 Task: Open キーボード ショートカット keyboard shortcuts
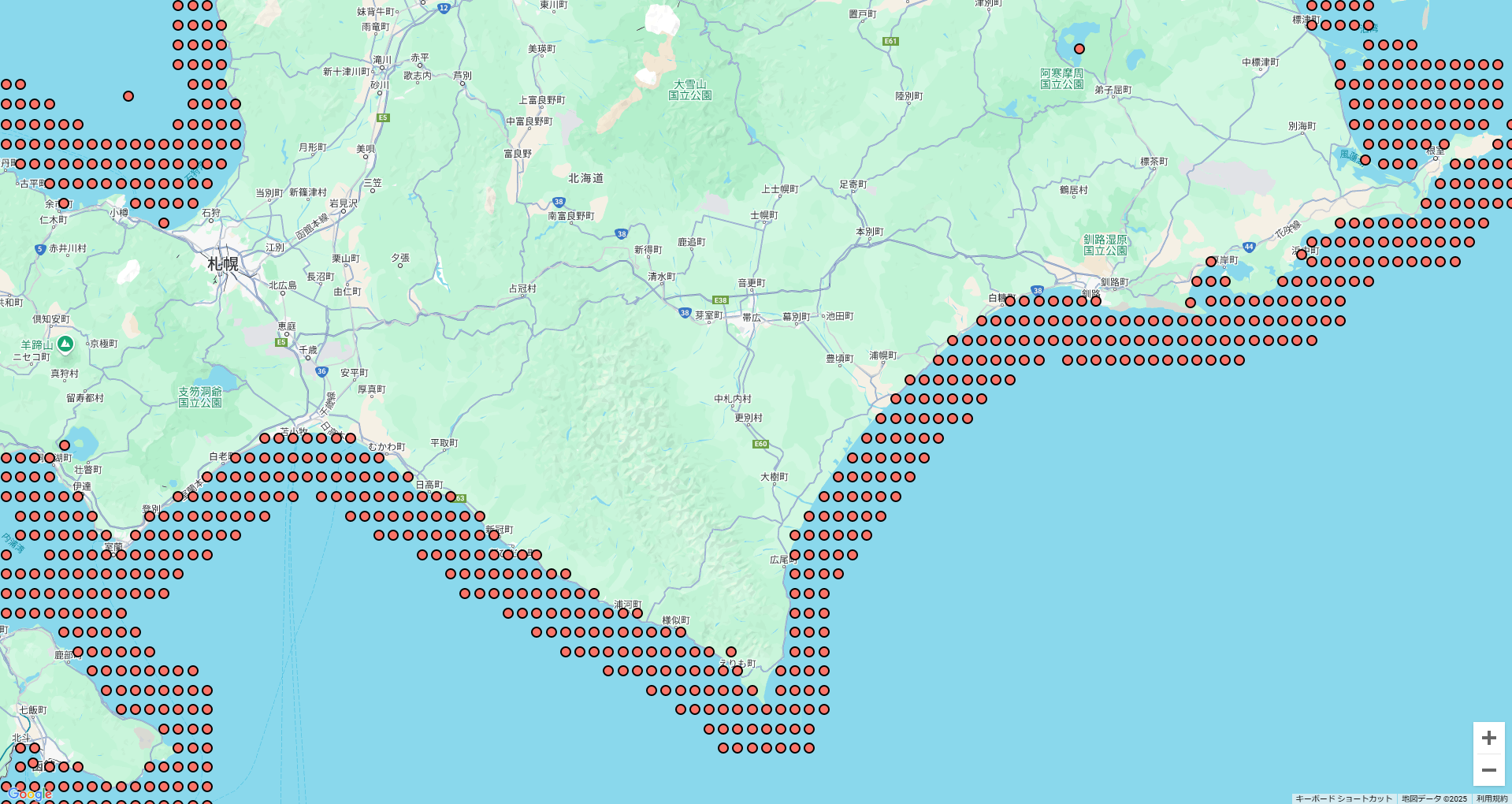1343,798
